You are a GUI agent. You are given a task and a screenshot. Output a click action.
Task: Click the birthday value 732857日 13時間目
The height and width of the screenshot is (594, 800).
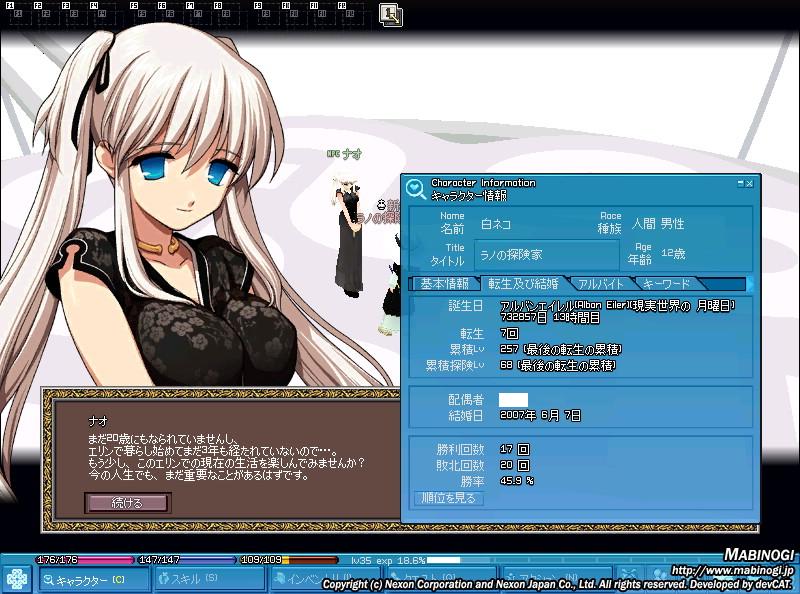click(550, 317)
